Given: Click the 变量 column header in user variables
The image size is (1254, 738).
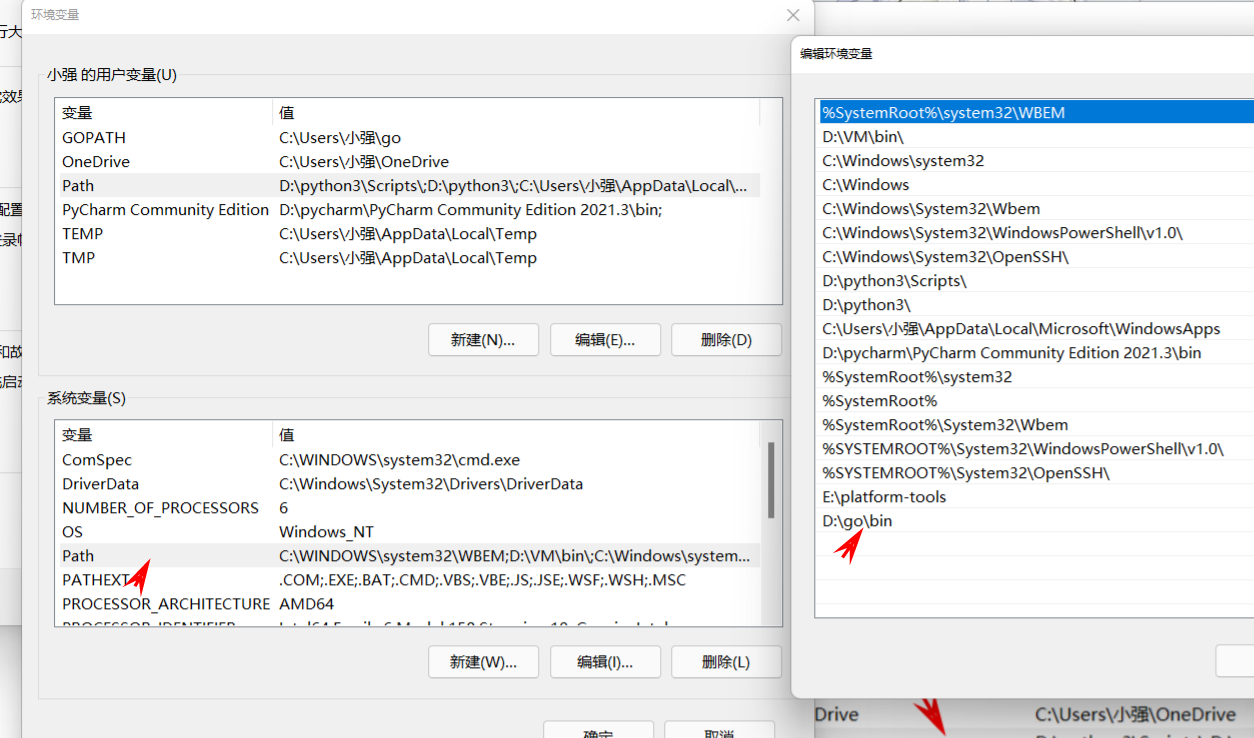Looking at the screenshot, I should [164, 113].
